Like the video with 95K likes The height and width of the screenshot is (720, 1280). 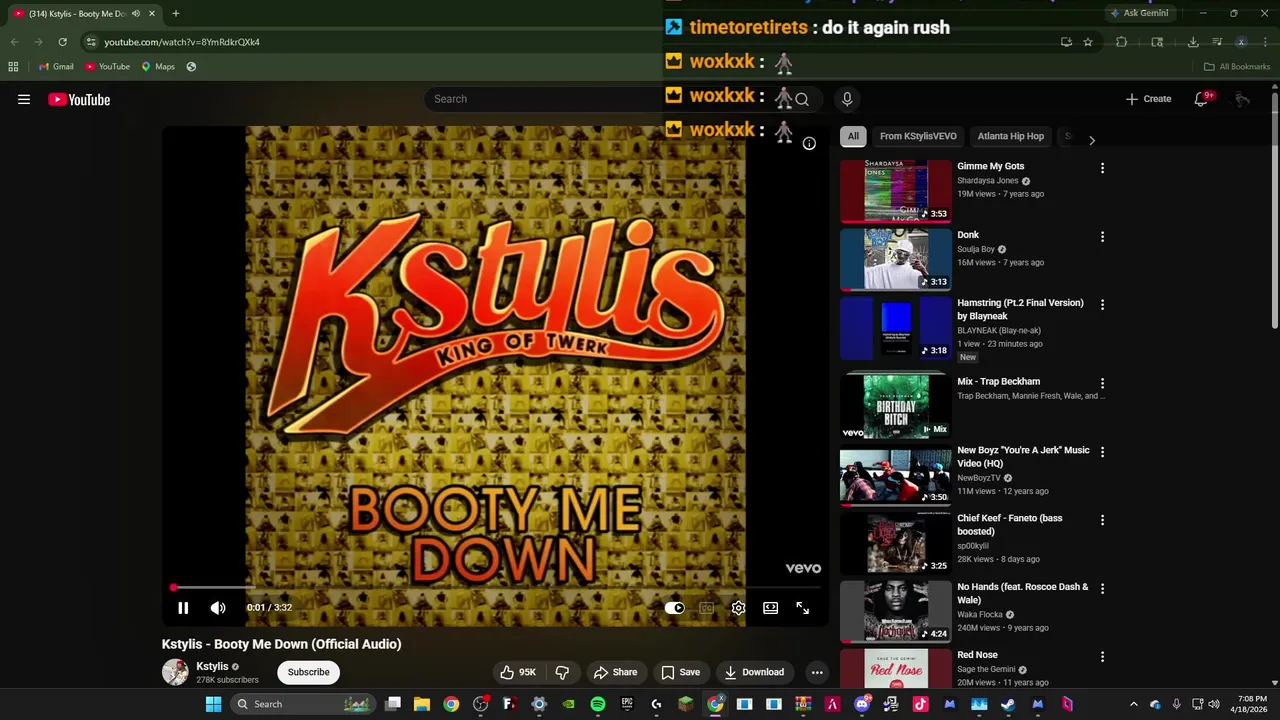(x=518, y=672)
